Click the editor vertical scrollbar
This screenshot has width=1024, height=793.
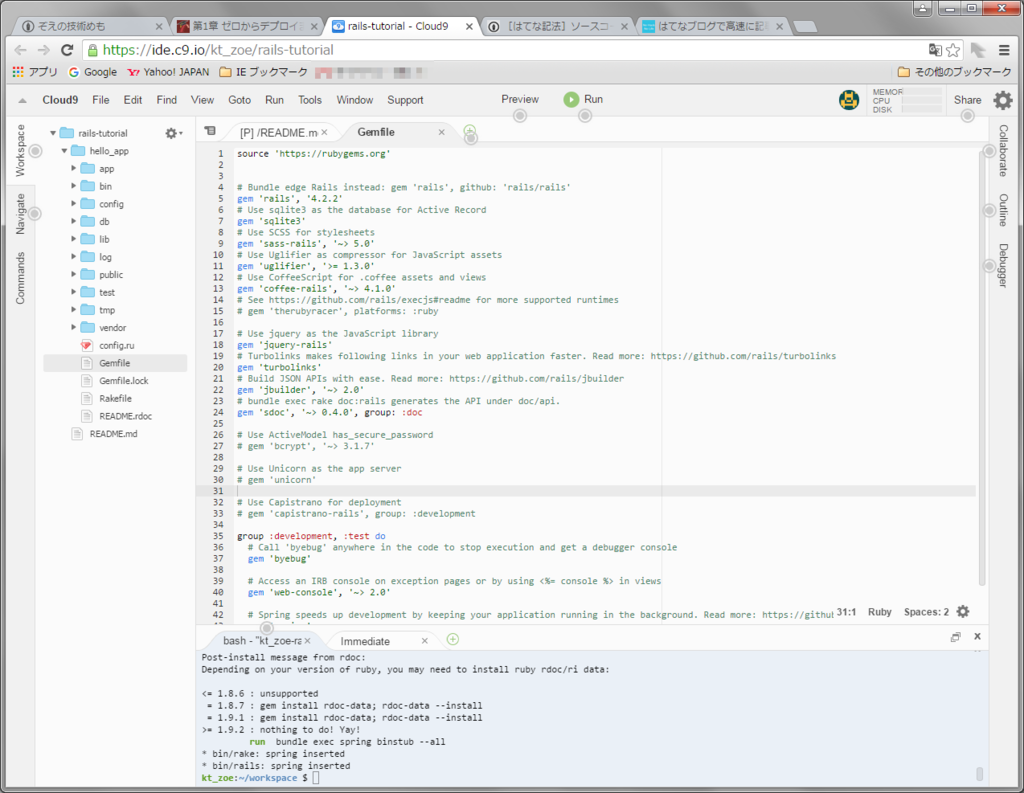coord(982,366)
